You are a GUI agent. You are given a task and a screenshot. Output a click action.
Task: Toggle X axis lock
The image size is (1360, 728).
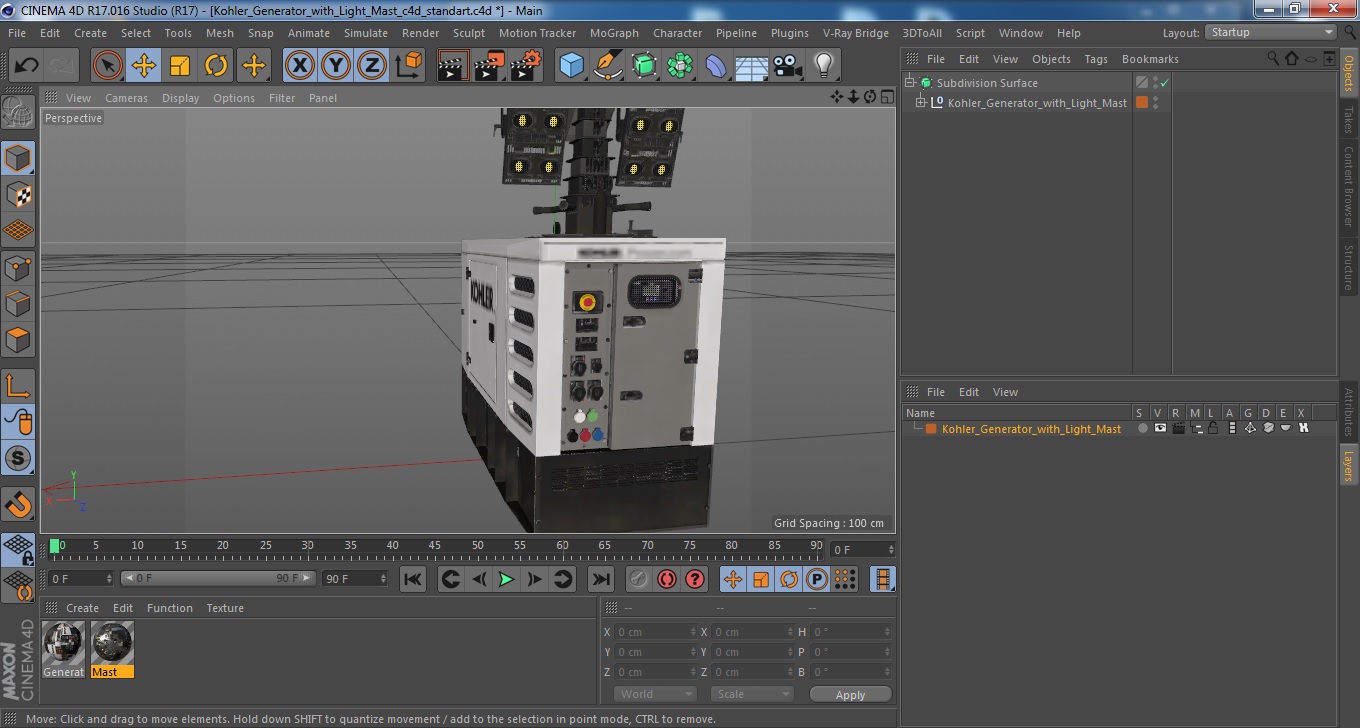click(300, 66)
